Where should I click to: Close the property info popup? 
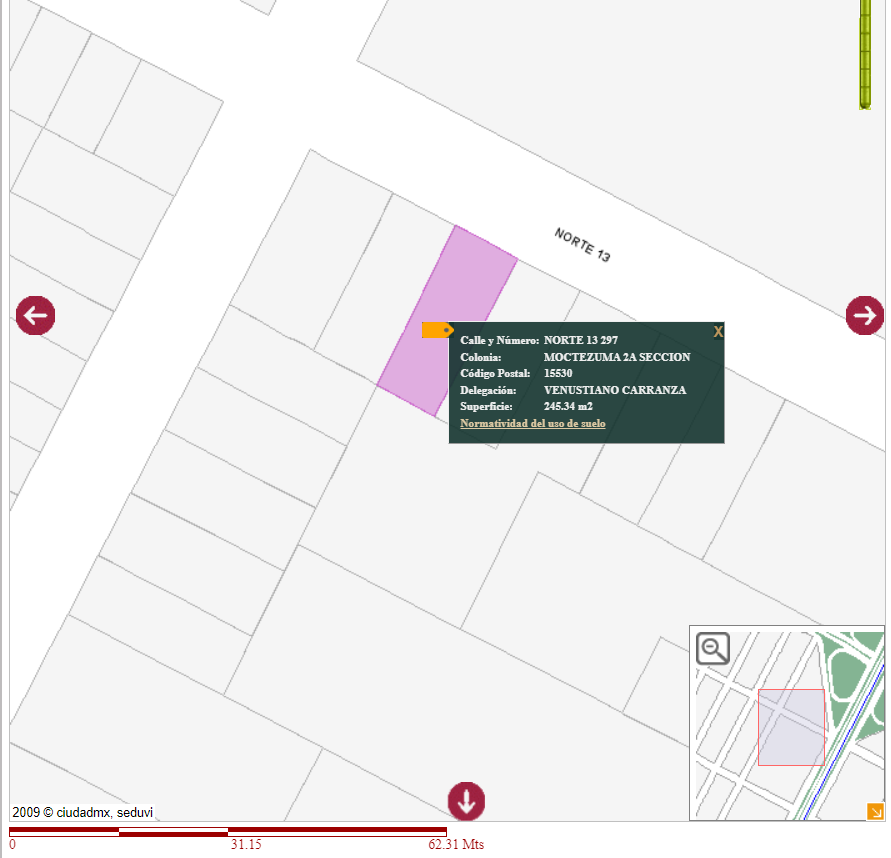[718, 332]
